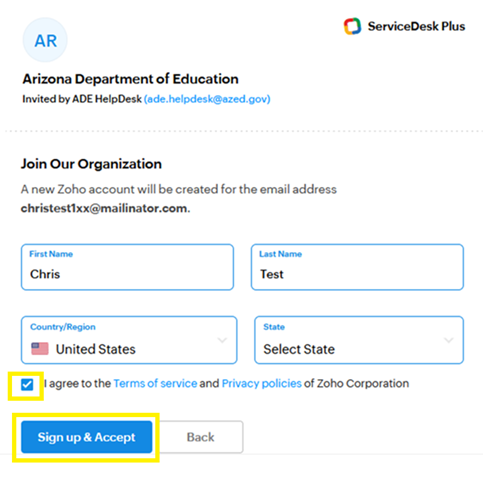Click the Arizona Department of Education title
The height and width of the screenshot is (478, 483).
click(130, 79)
